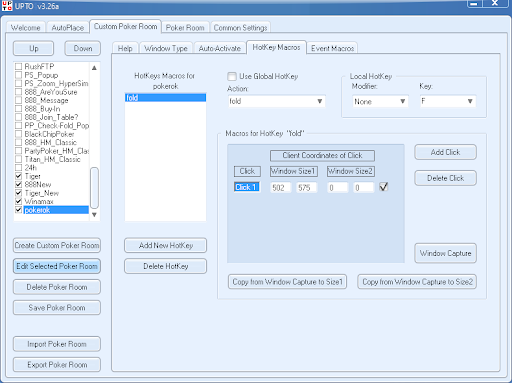Image resolution: width=512 pixels, height=383 pixels.
Task: Switch to the Welcome tab
Action: (x=25, y=28)
